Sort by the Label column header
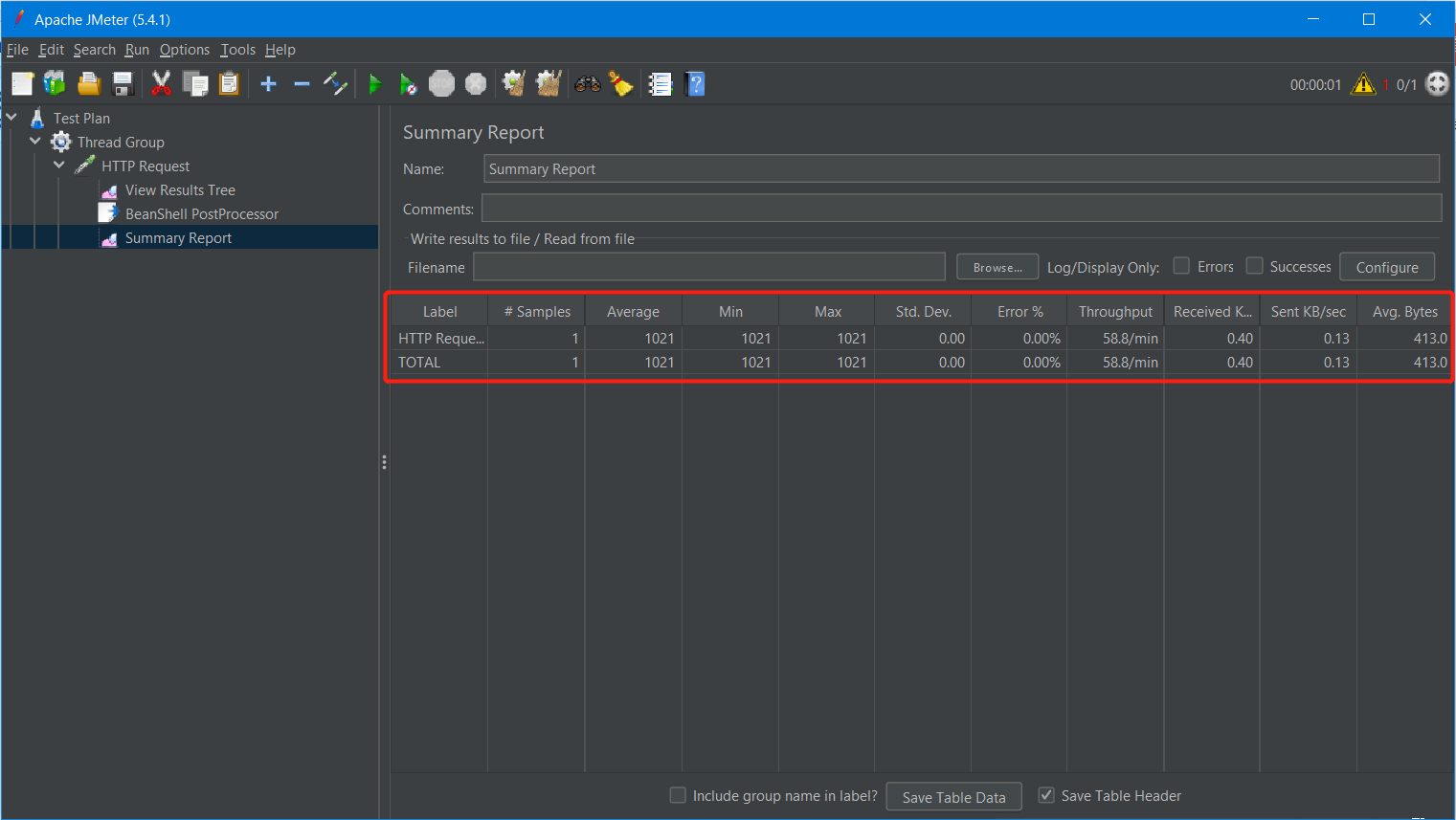This screenshot has height=820, width=1456. (x=439, y=312)
